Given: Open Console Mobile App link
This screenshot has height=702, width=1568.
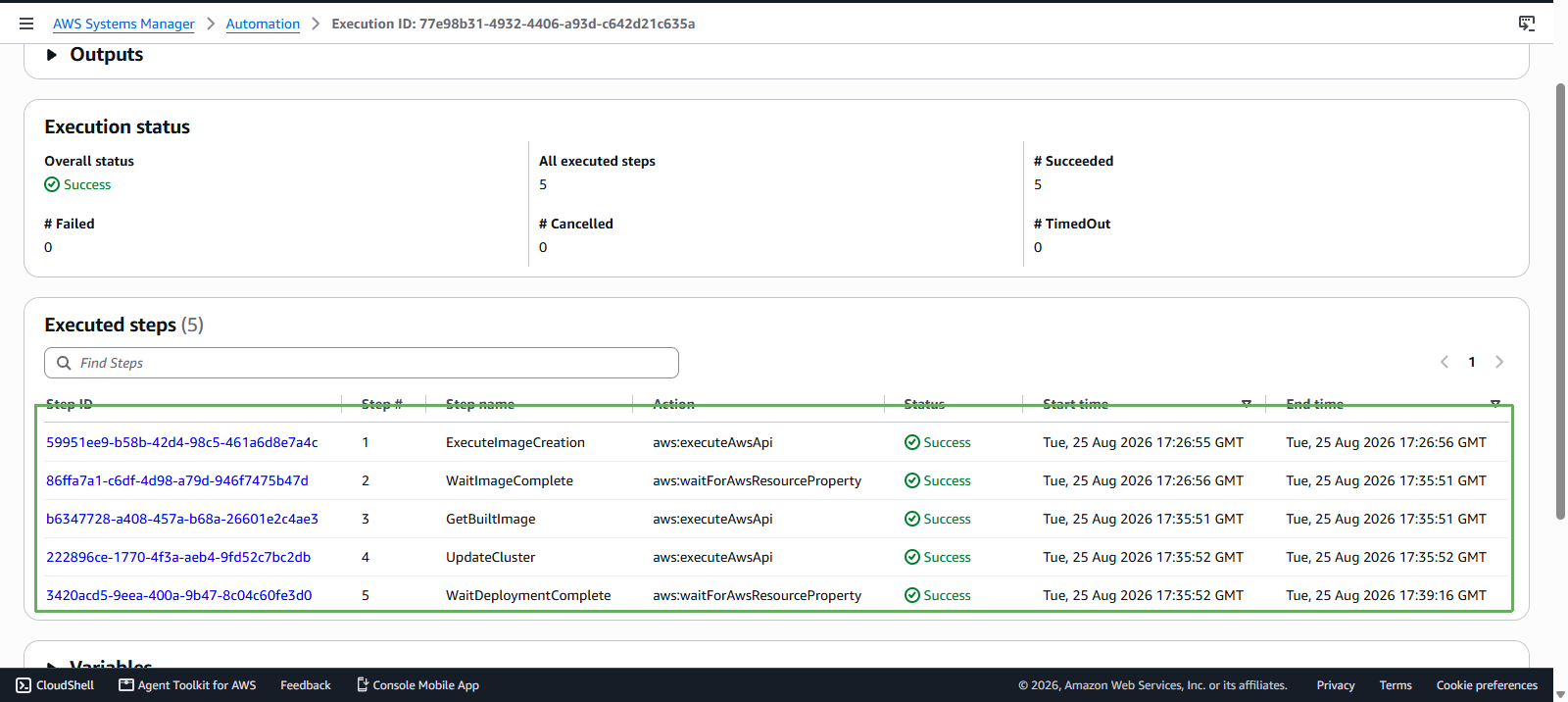Looking at the screenshot, I should tap(417, 685).
